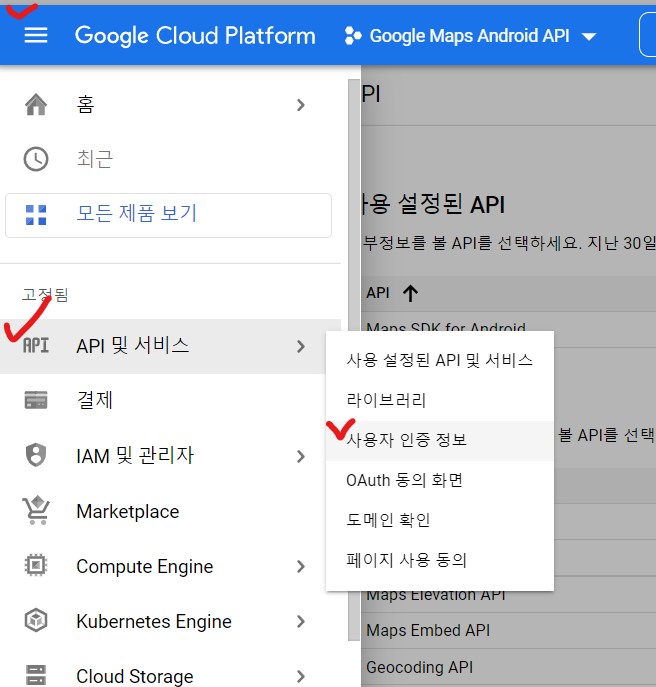Expand the 홈 submenu chevron
The height and width of the screenshot is (687, 656).
point(301,105)
